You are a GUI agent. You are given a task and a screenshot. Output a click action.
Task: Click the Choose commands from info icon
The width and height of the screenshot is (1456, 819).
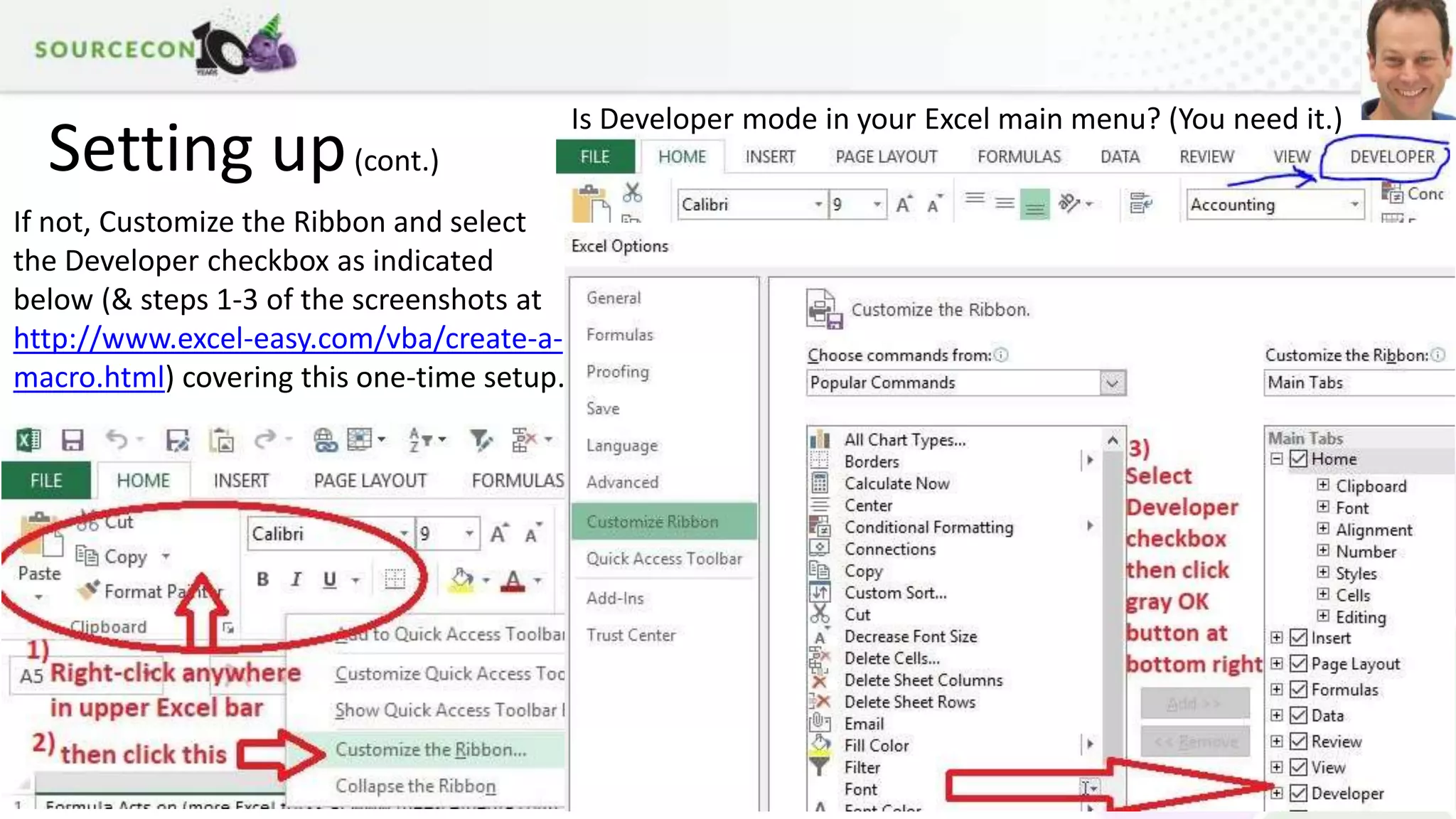[1001, 355]
